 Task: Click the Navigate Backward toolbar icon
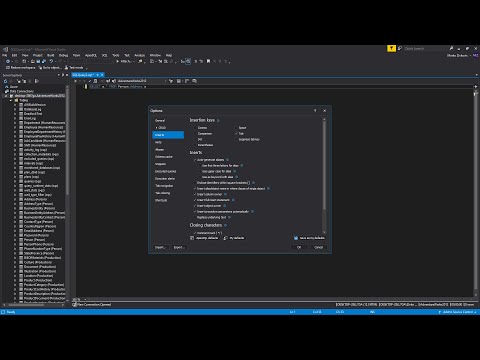(x=8, y=61)
